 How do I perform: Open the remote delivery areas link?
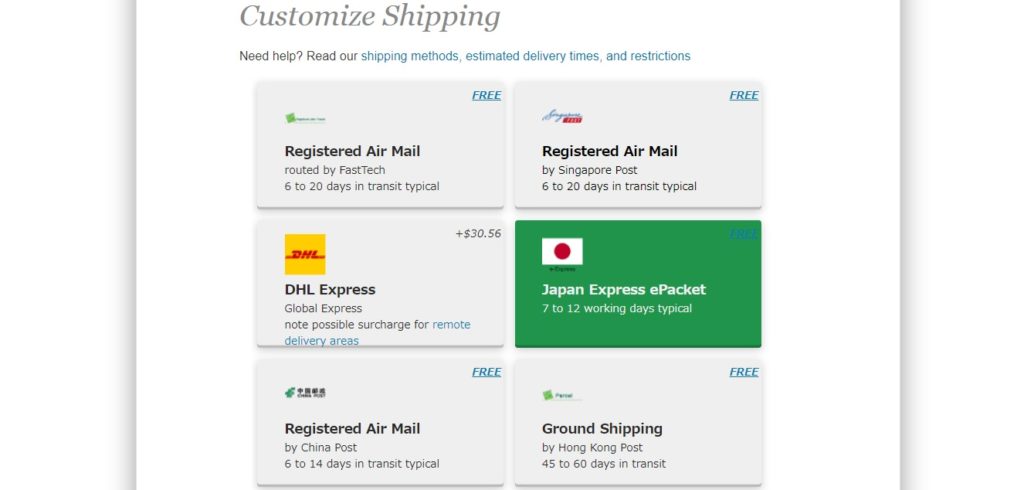coord(377,333)
